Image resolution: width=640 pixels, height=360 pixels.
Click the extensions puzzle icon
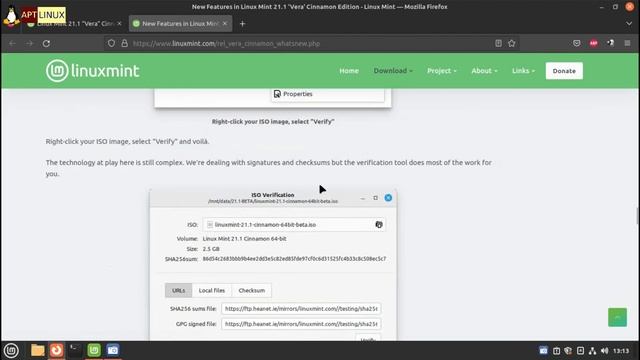pyautogui.click(x=611, y=43)
